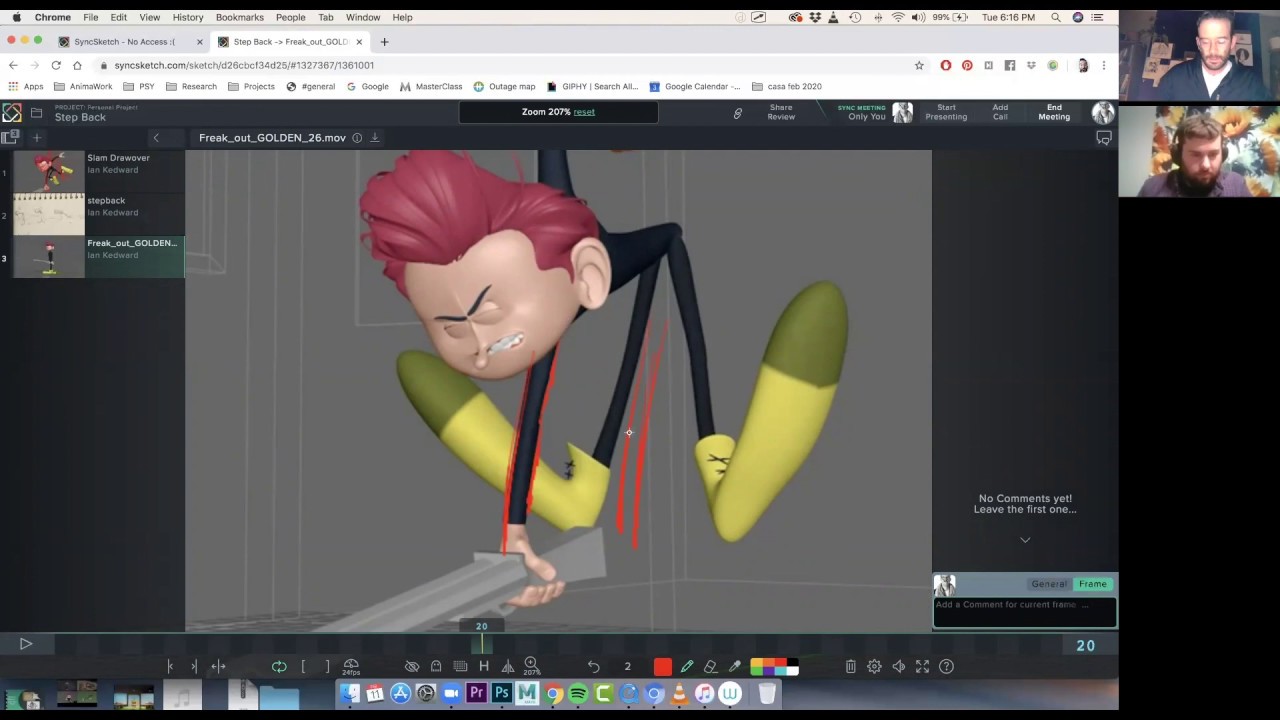The height and width of the screenshot is (720, 1280).
Task: Open SyncSketch logo home icon
Action: pos(12,113)
